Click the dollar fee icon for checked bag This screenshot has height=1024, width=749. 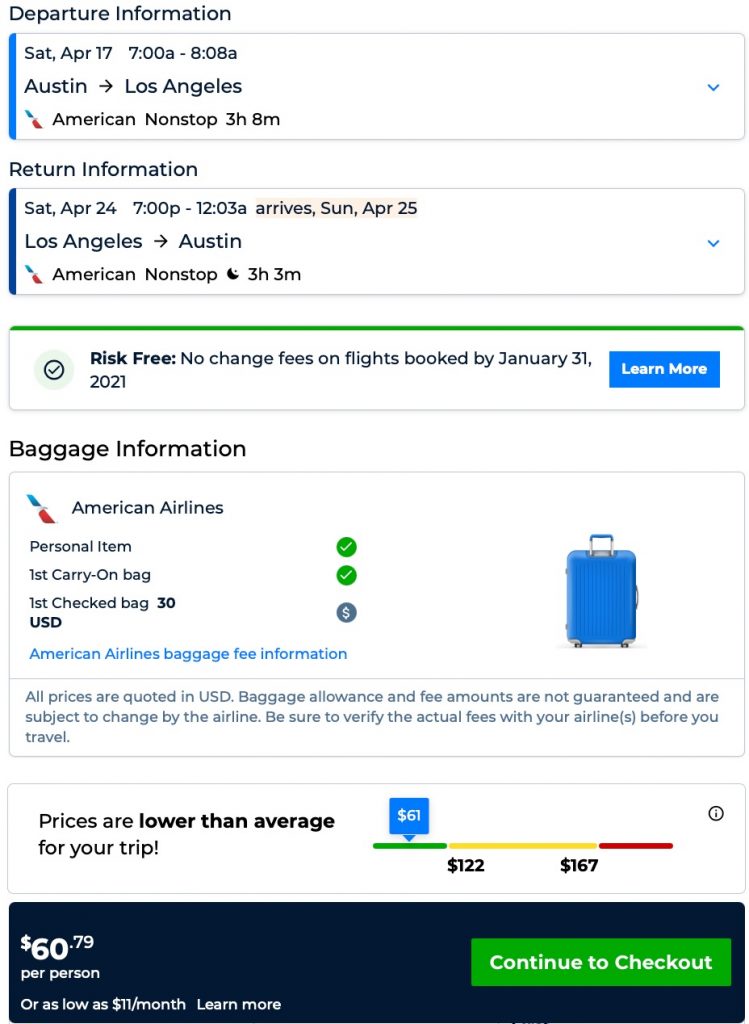(x=346, y=613)
